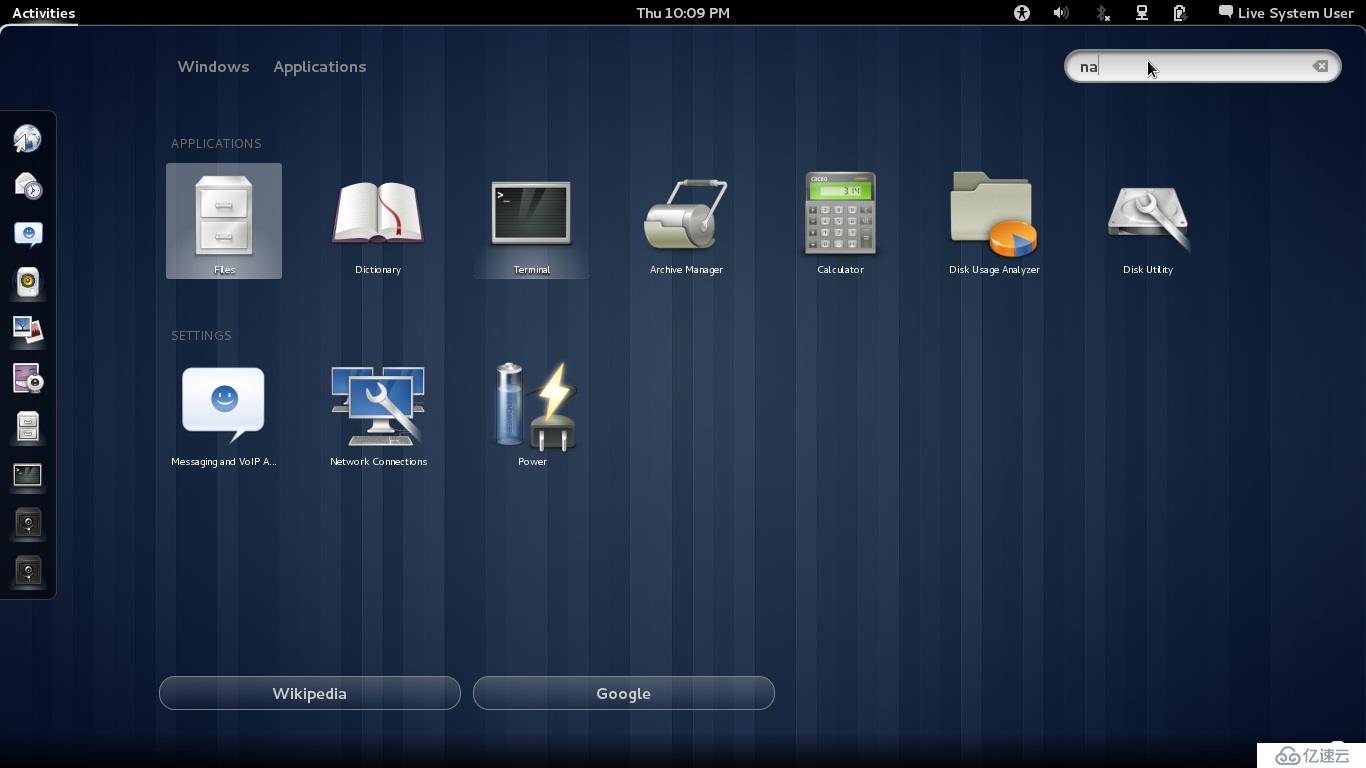Switch to the Windows view
Screen dimensions: 1366x768
pyautogui.click(x=213, y=67)
